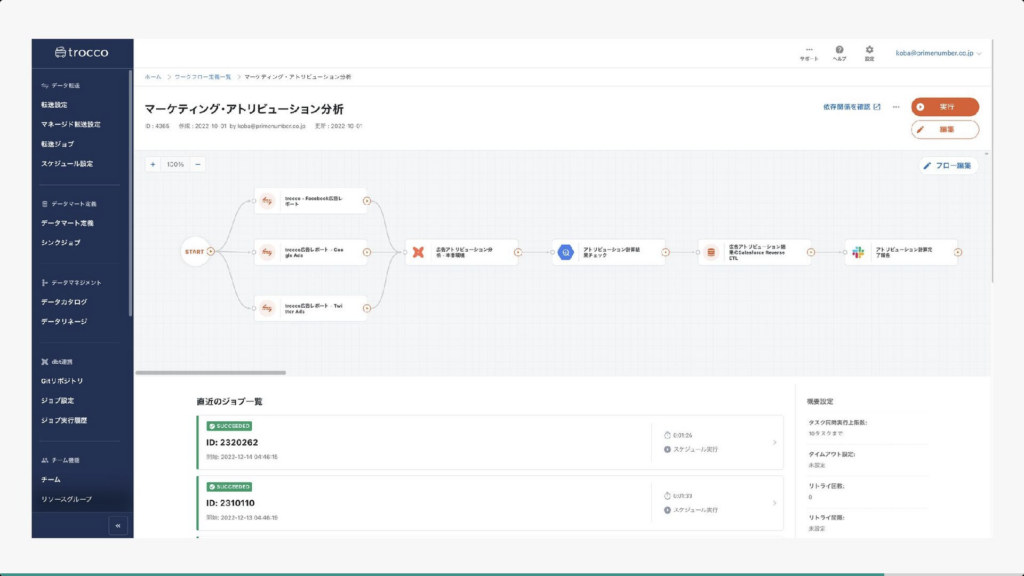Screen dimensions: 1024x576
Task: Select the Salesforce Reverse ETL node icon
Action: tap(711, 252)
